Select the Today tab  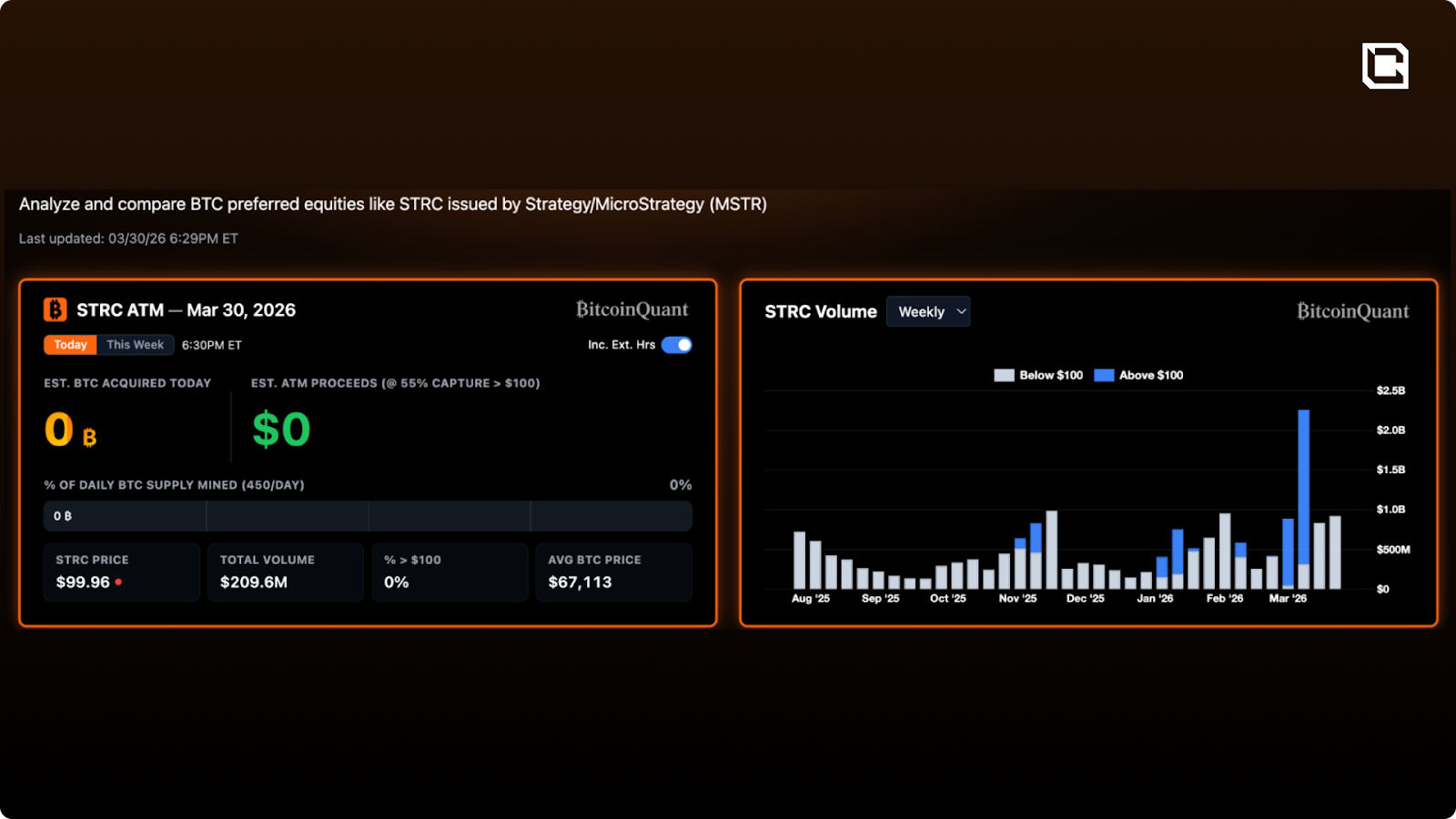pos(70,345)
